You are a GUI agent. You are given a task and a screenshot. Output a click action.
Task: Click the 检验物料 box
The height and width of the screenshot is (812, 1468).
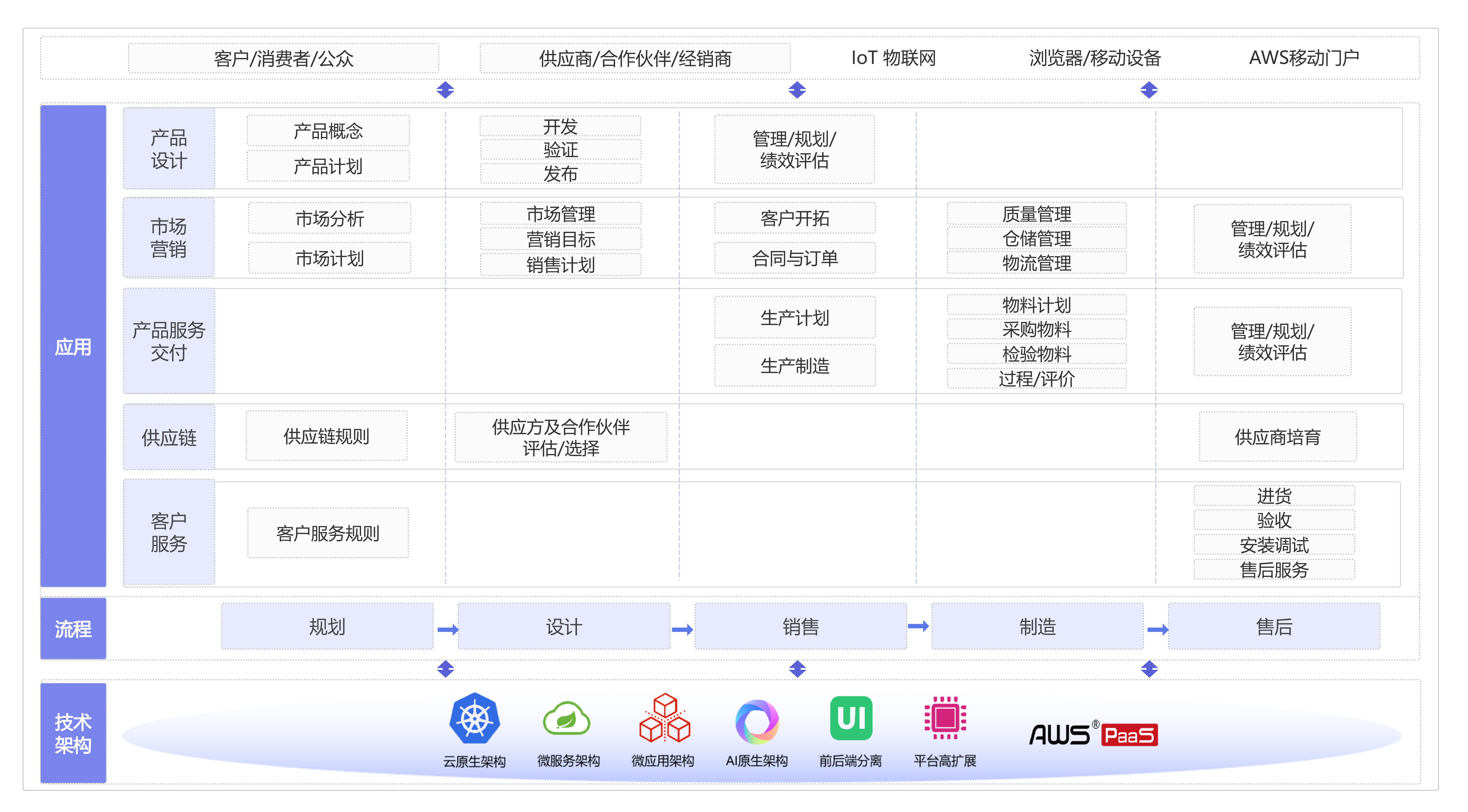(x=1037, y=354)
